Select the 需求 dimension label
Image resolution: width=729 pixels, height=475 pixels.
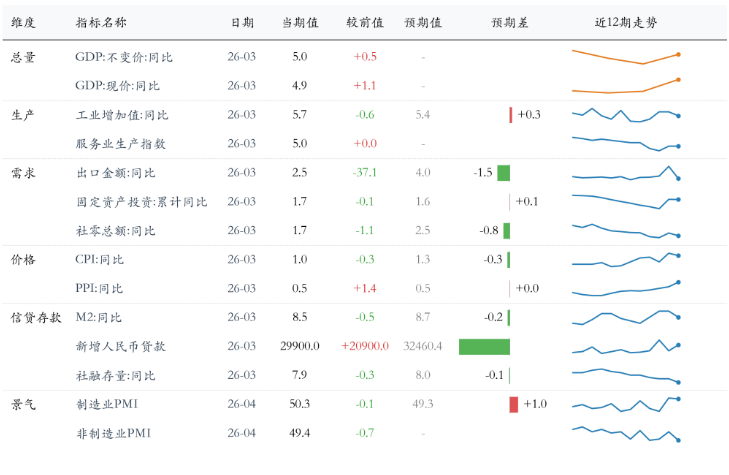pos(23,173)
